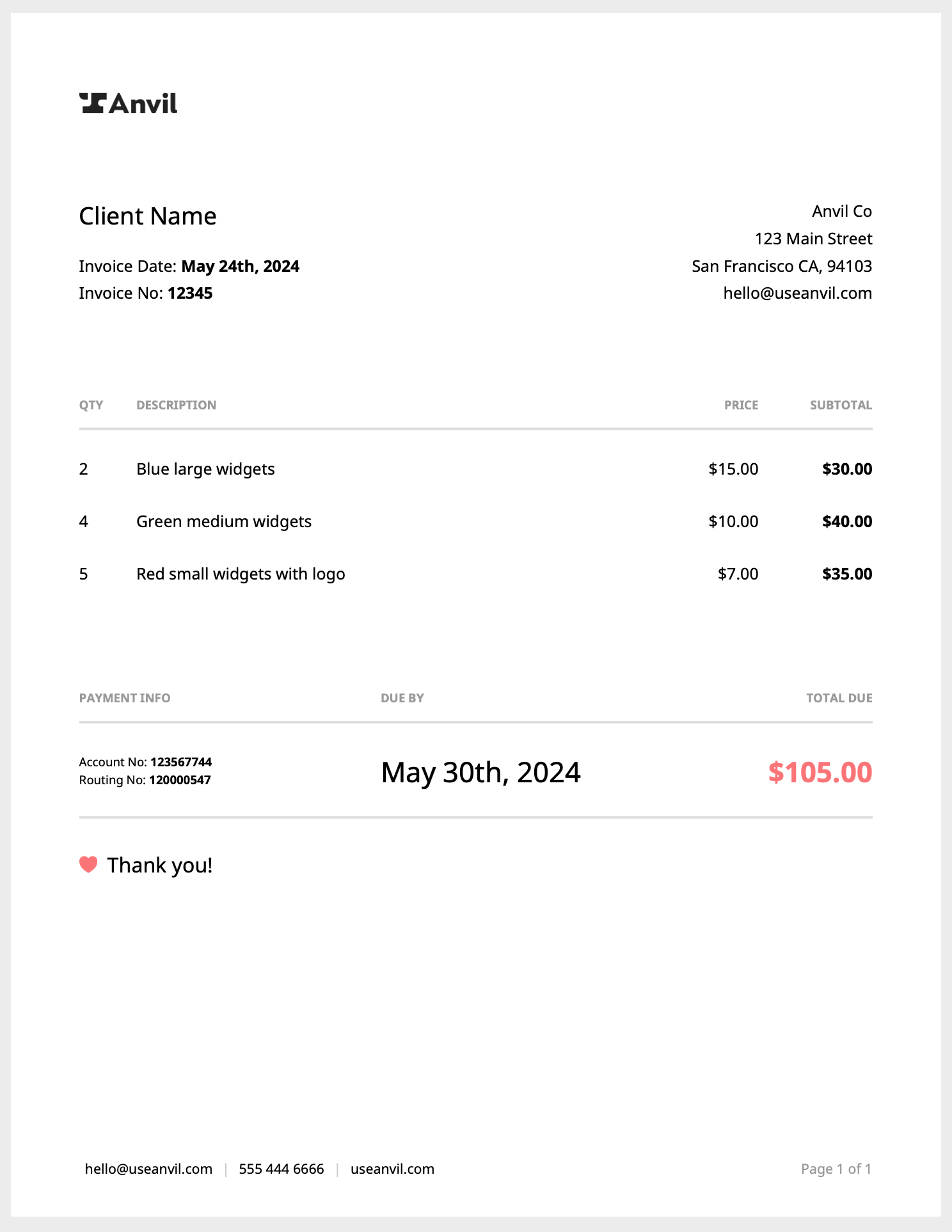Viewport: 952px width, 1232px height.
Task: Click the useanvil.com website link in footer
Action: (x=392, y=1169)
